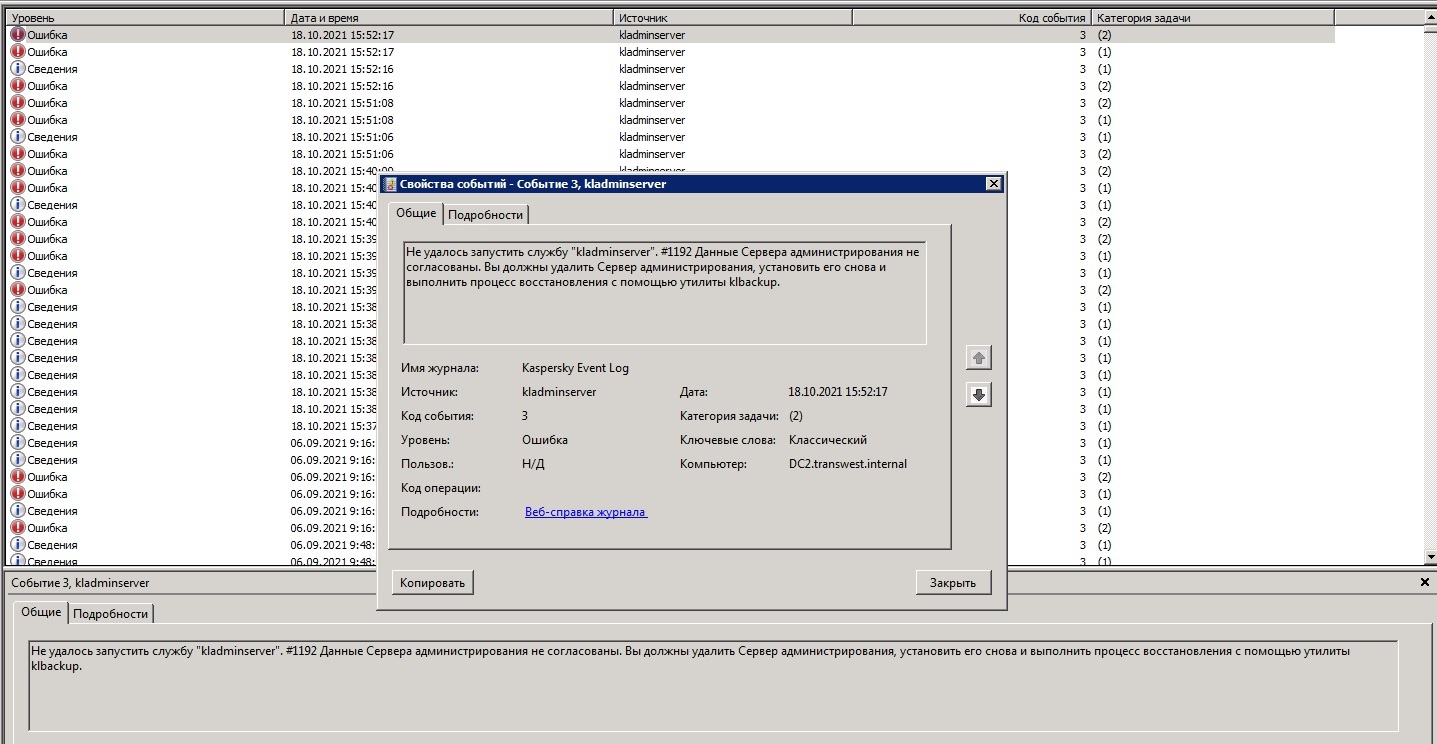Open the Подробности tab in the dialog

[x=485, y=215]
